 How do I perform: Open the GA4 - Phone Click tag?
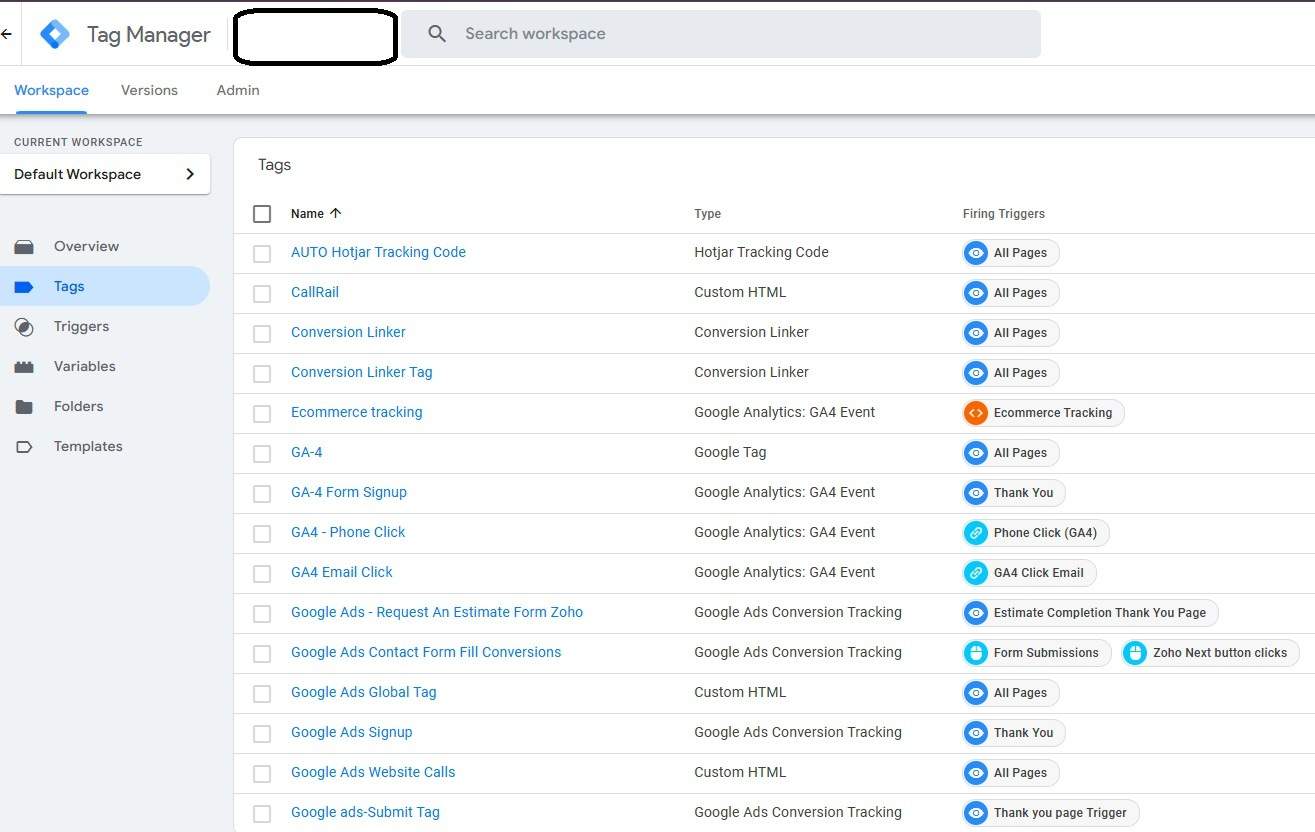[348, 532]
